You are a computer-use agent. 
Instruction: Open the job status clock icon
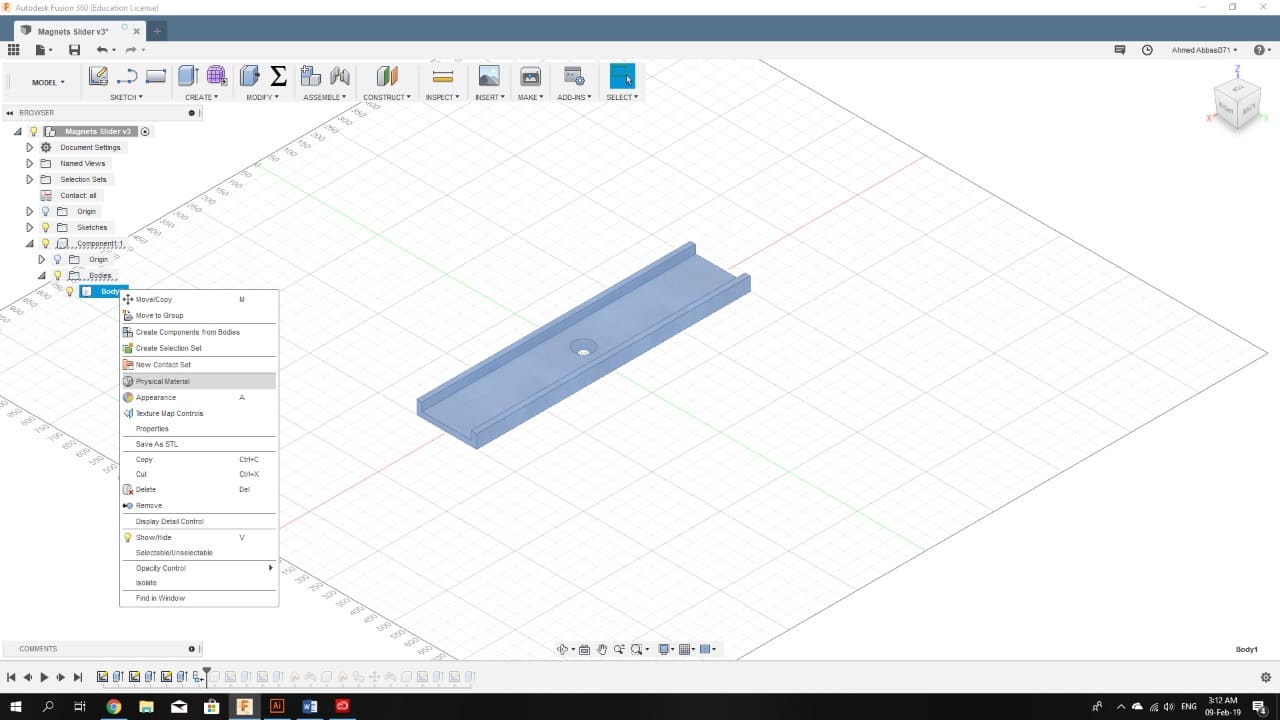[1147, 50]
